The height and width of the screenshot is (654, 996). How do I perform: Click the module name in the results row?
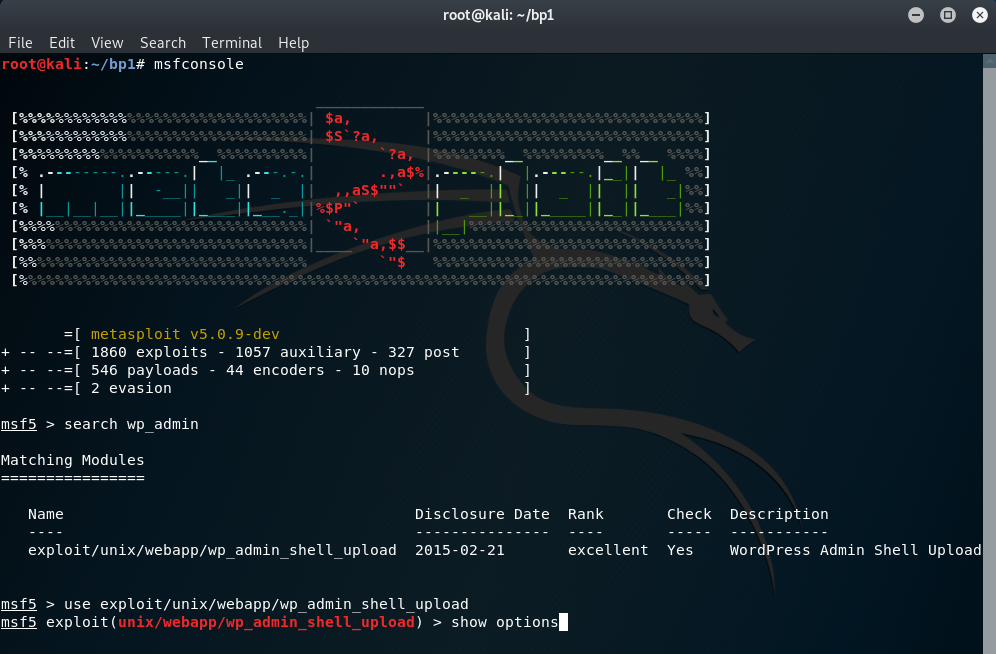pos(212,550)
